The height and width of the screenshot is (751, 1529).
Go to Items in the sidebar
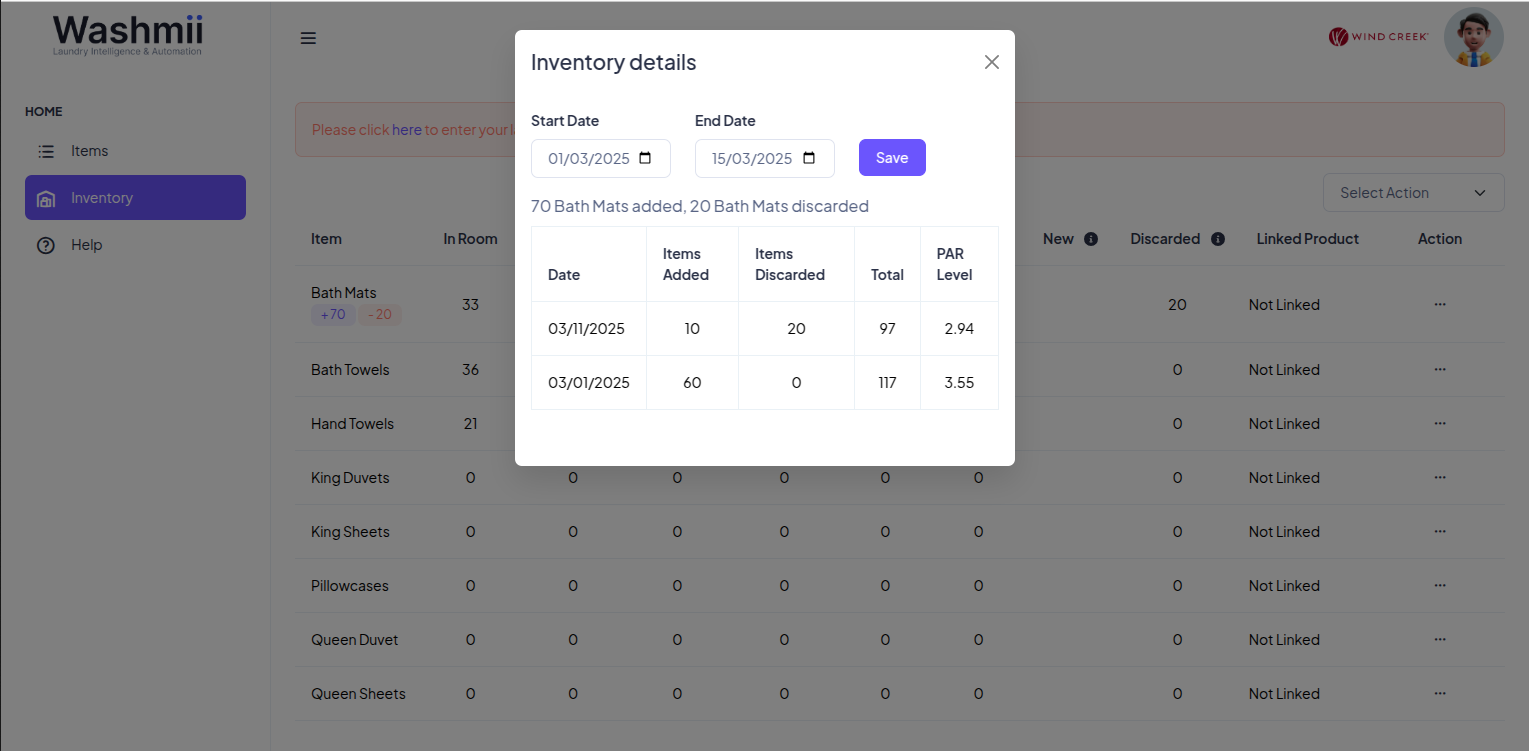coord(89,151)
